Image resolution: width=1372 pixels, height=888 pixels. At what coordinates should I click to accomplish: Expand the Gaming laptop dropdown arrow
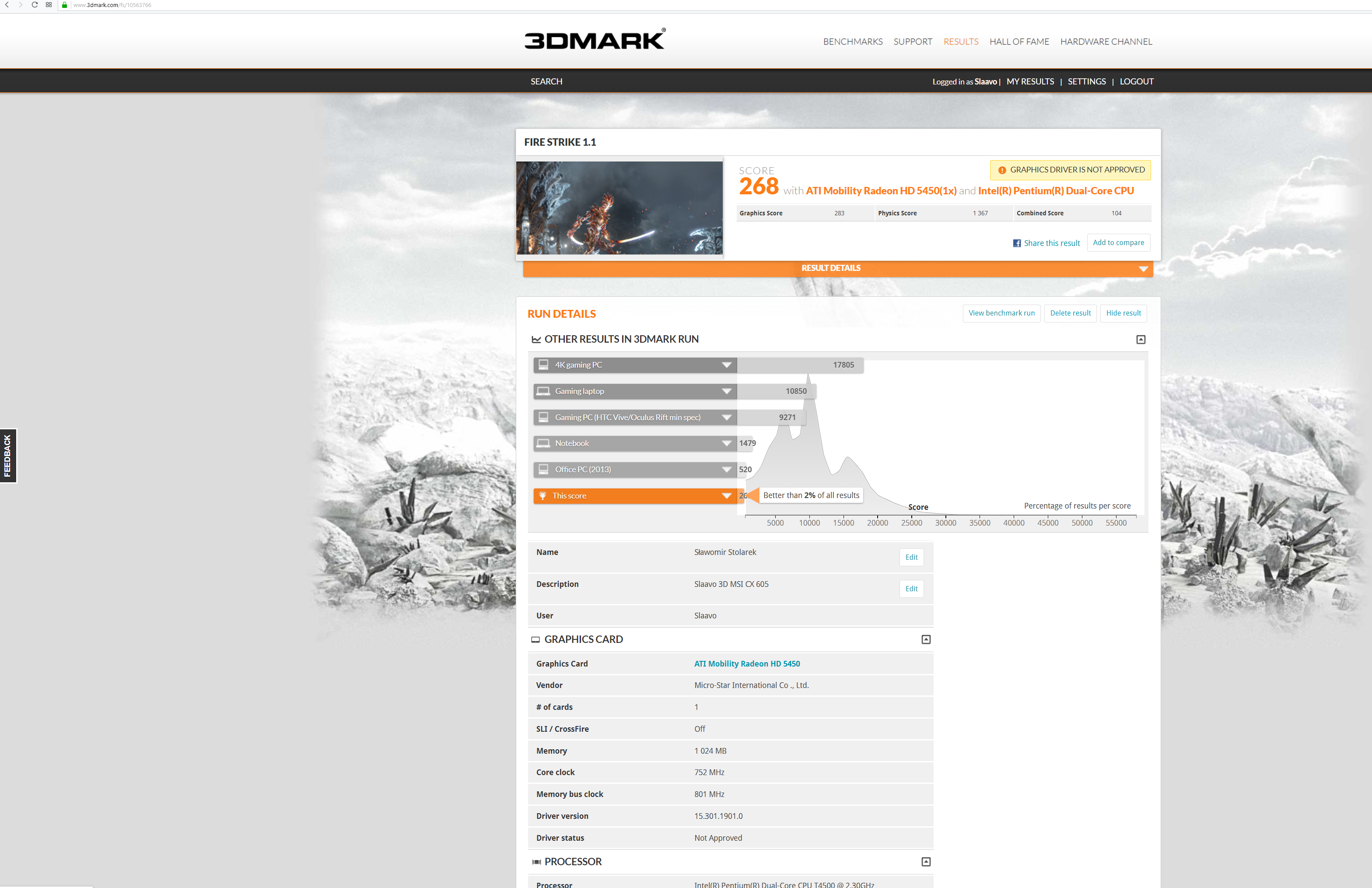point(726,392)
